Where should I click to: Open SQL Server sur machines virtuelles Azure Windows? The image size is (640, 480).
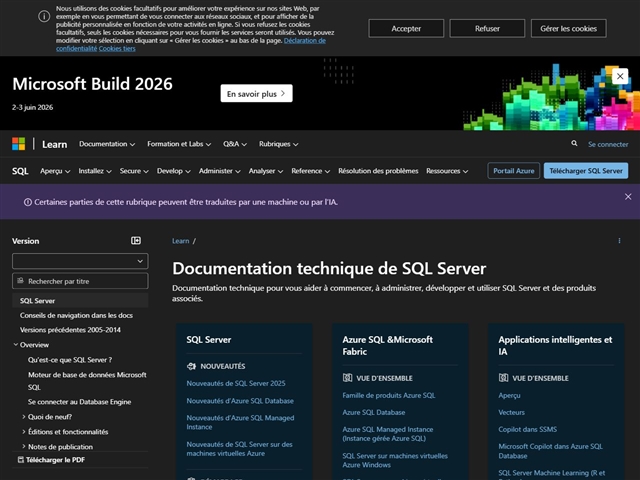[395, 460]
